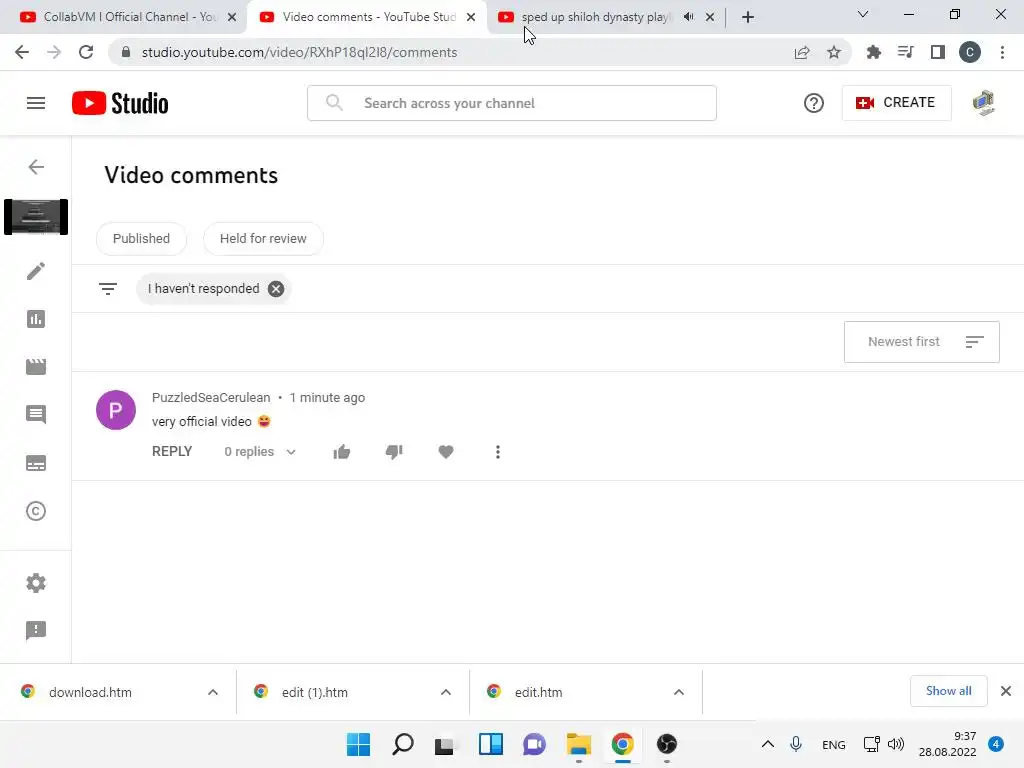
Task: Expand the 0 replies chevron
Action: point(291,452)
